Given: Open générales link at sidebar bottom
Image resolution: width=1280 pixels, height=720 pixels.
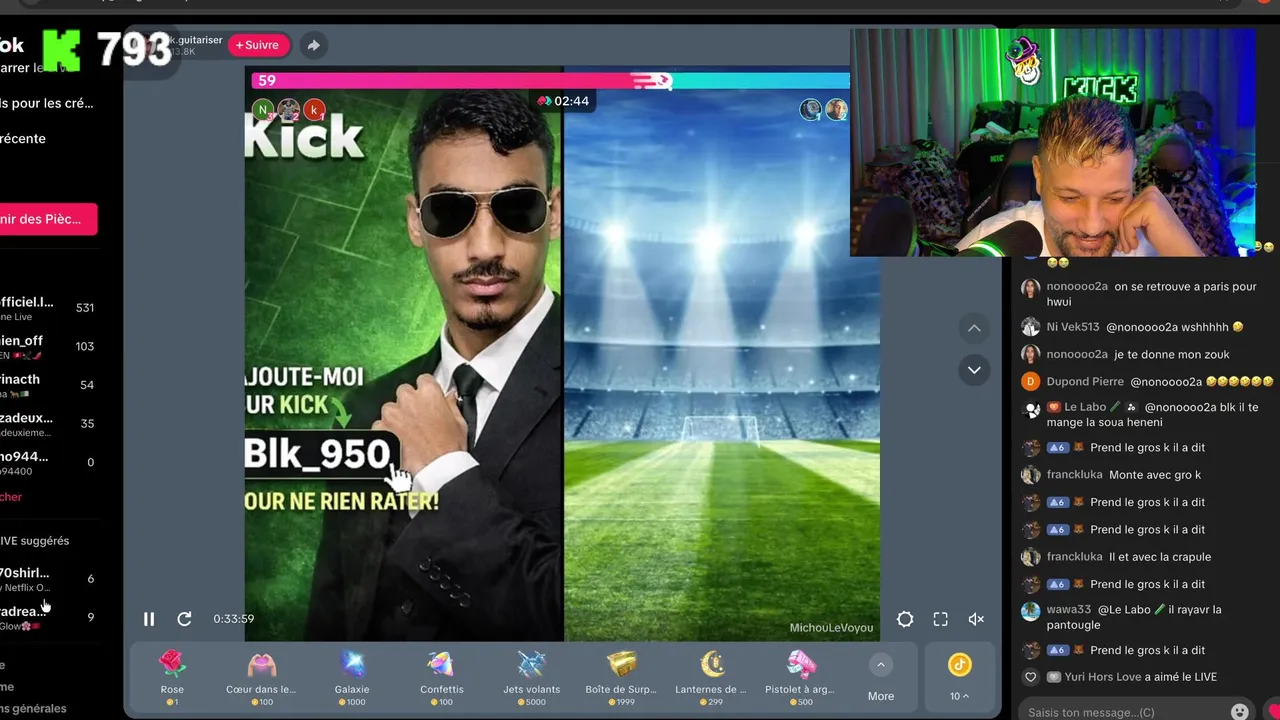Looking at the screenshot, I should [33, 709].
